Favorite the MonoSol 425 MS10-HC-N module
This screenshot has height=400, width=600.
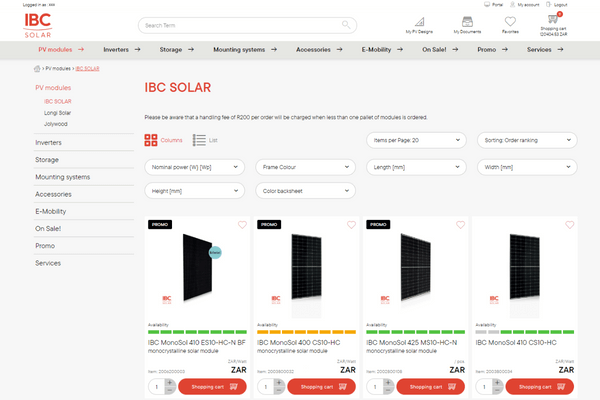[460, 225]
